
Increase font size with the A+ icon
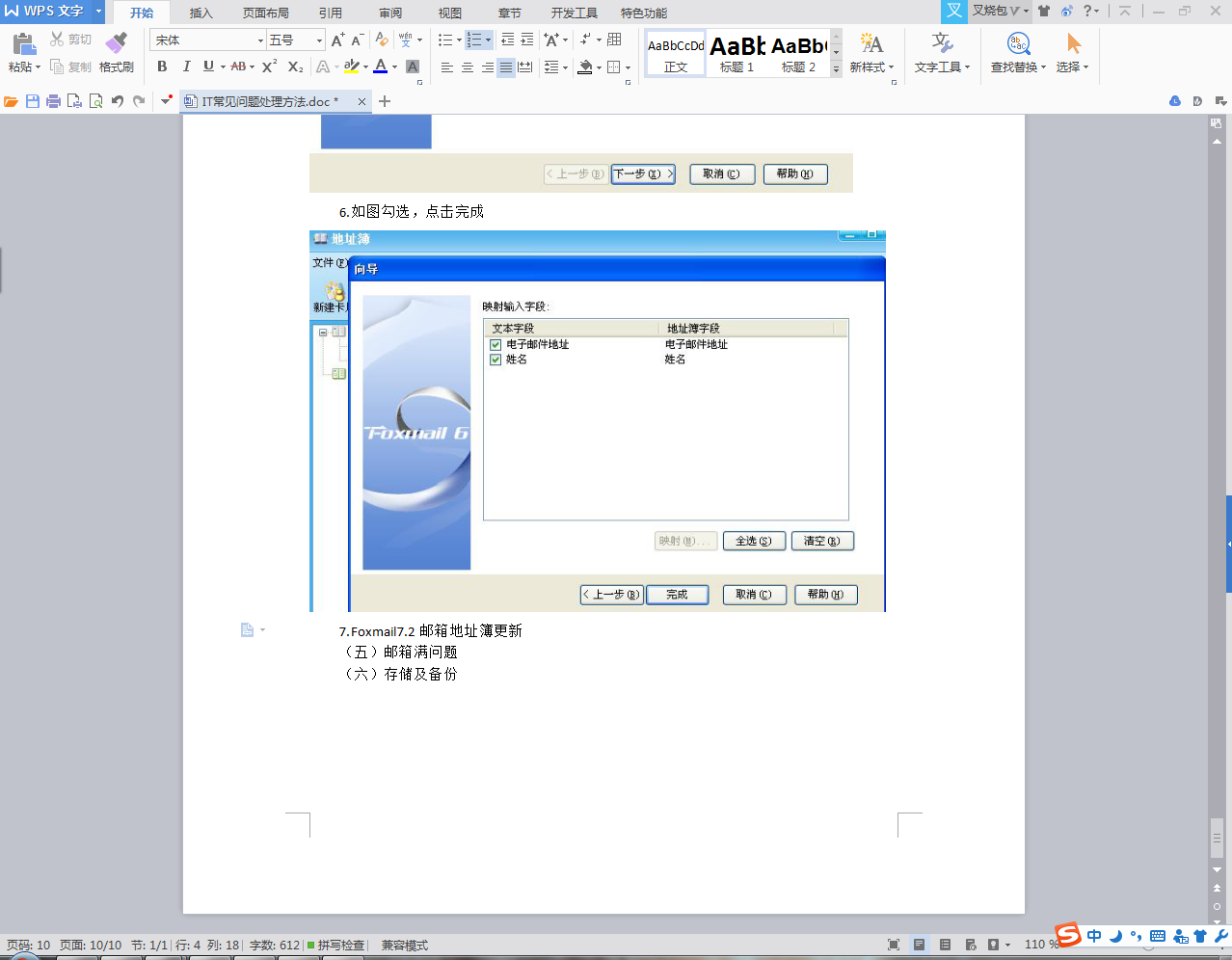coord(336,40)
